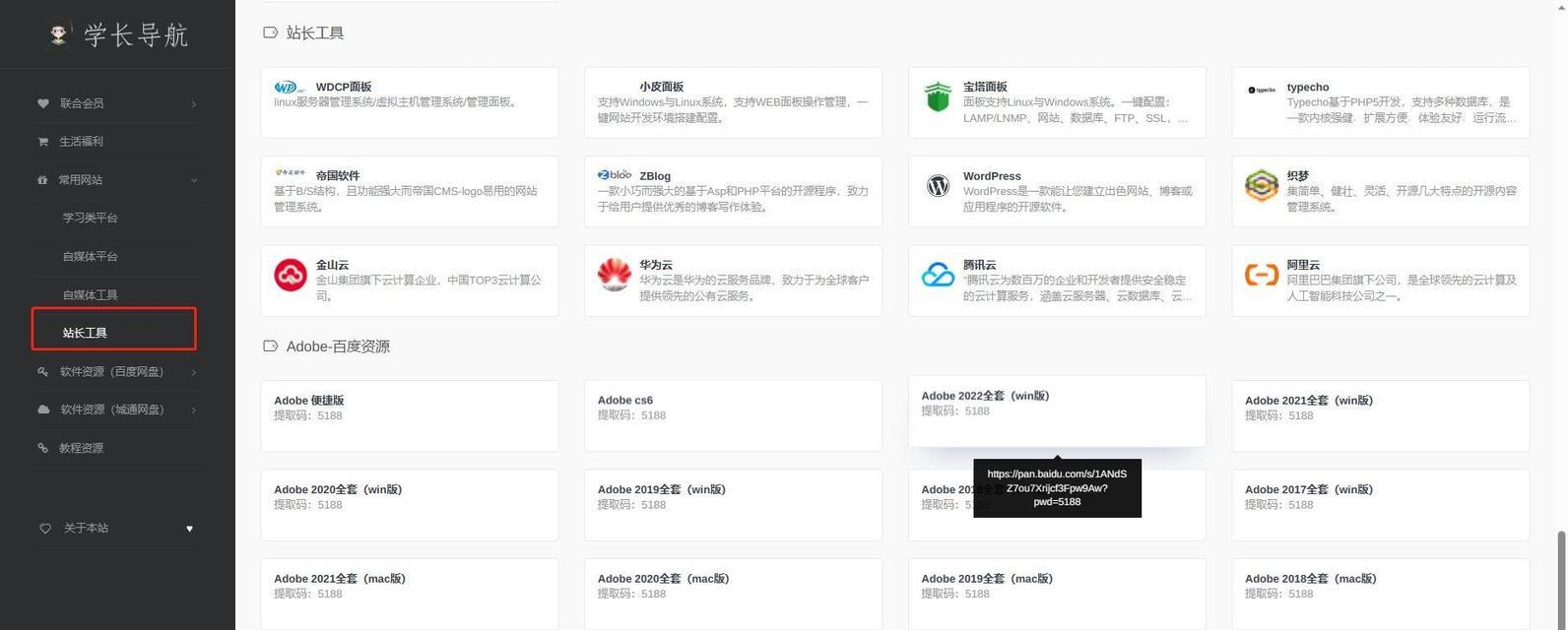The image size is (1568, 630).
Task: Expand the 关于本站 dropdown arrow
Action: pos(189,529)
